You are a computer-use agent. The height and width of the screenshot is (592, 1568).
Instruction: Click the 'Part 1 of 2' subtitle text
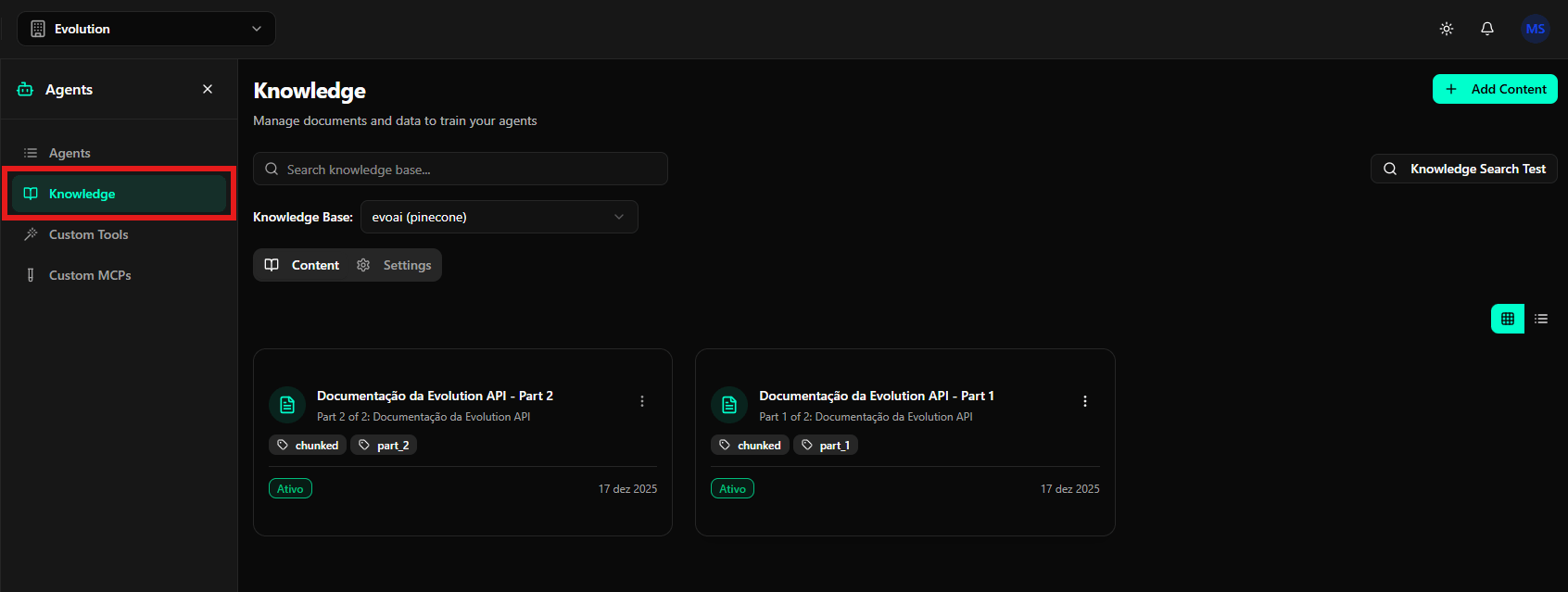866,417
